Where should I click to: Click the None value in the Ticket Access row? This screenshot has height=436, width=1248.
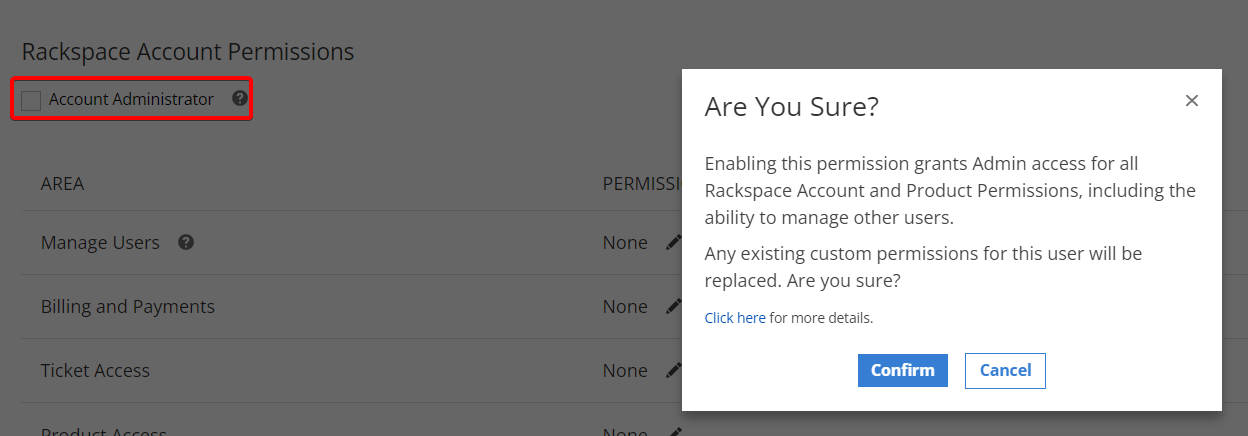click(x=625, y=371)
